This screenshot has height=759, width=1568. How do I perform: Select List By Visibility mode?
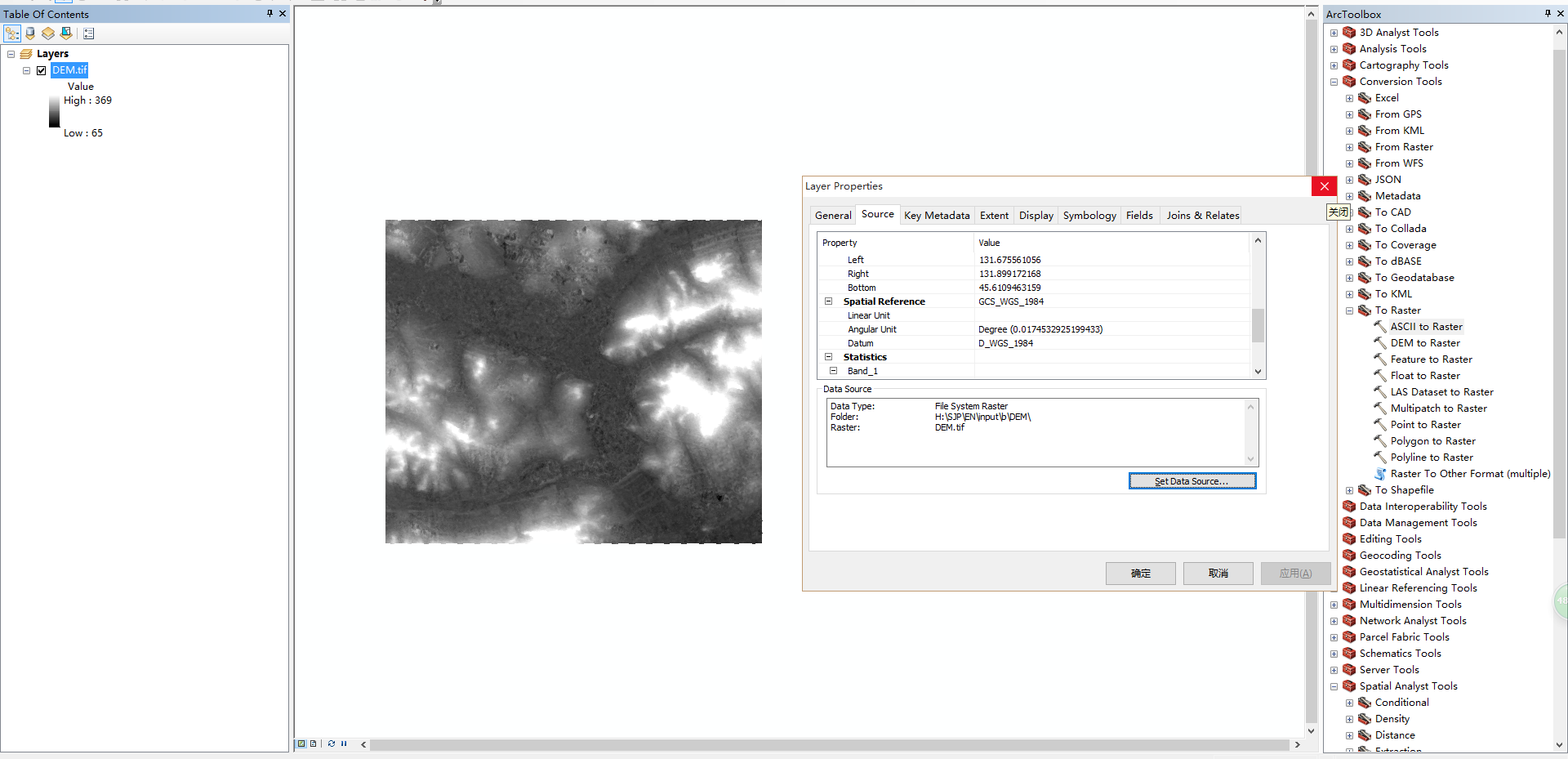47,33
